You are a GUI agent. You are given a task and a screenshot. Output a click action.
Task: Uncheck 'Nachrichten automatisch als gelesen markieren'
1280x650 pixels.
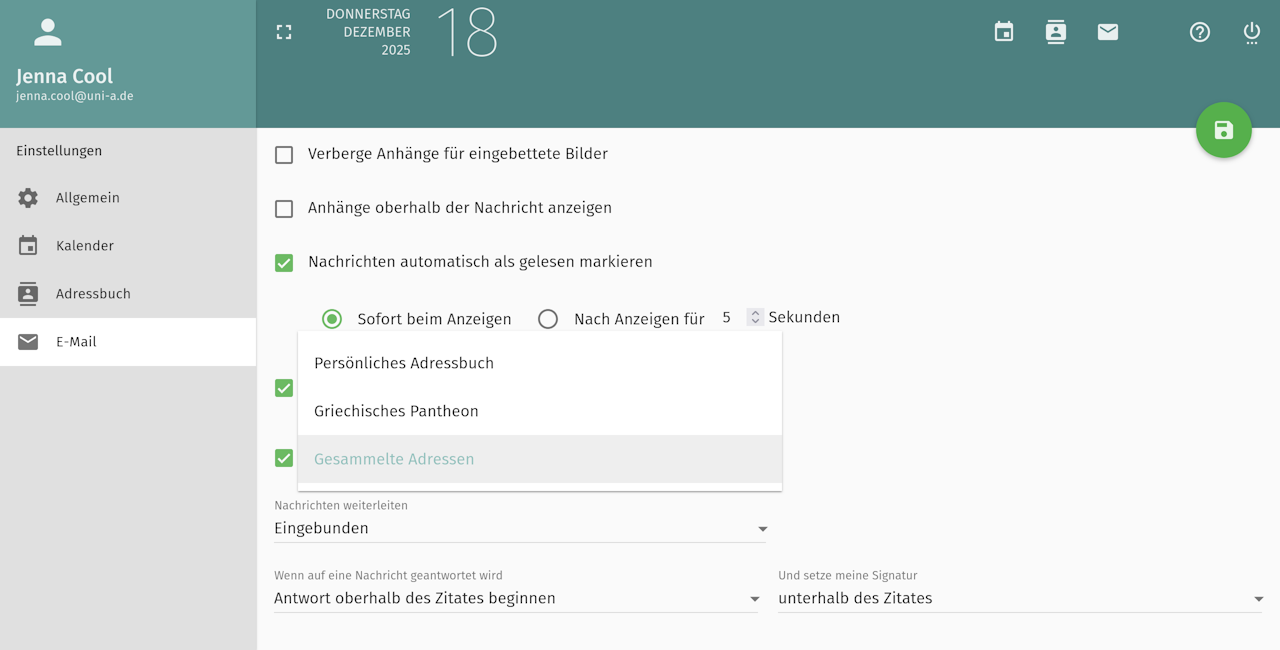coord(284,263)
